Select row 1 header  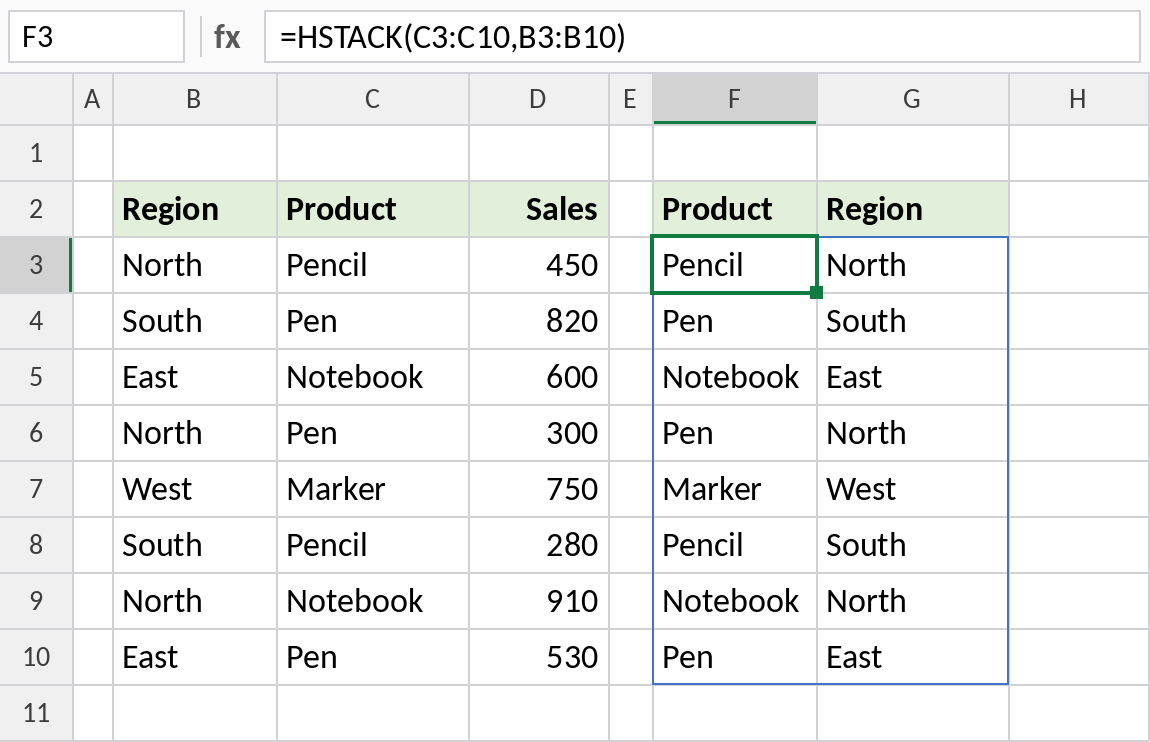pos(36,153)
